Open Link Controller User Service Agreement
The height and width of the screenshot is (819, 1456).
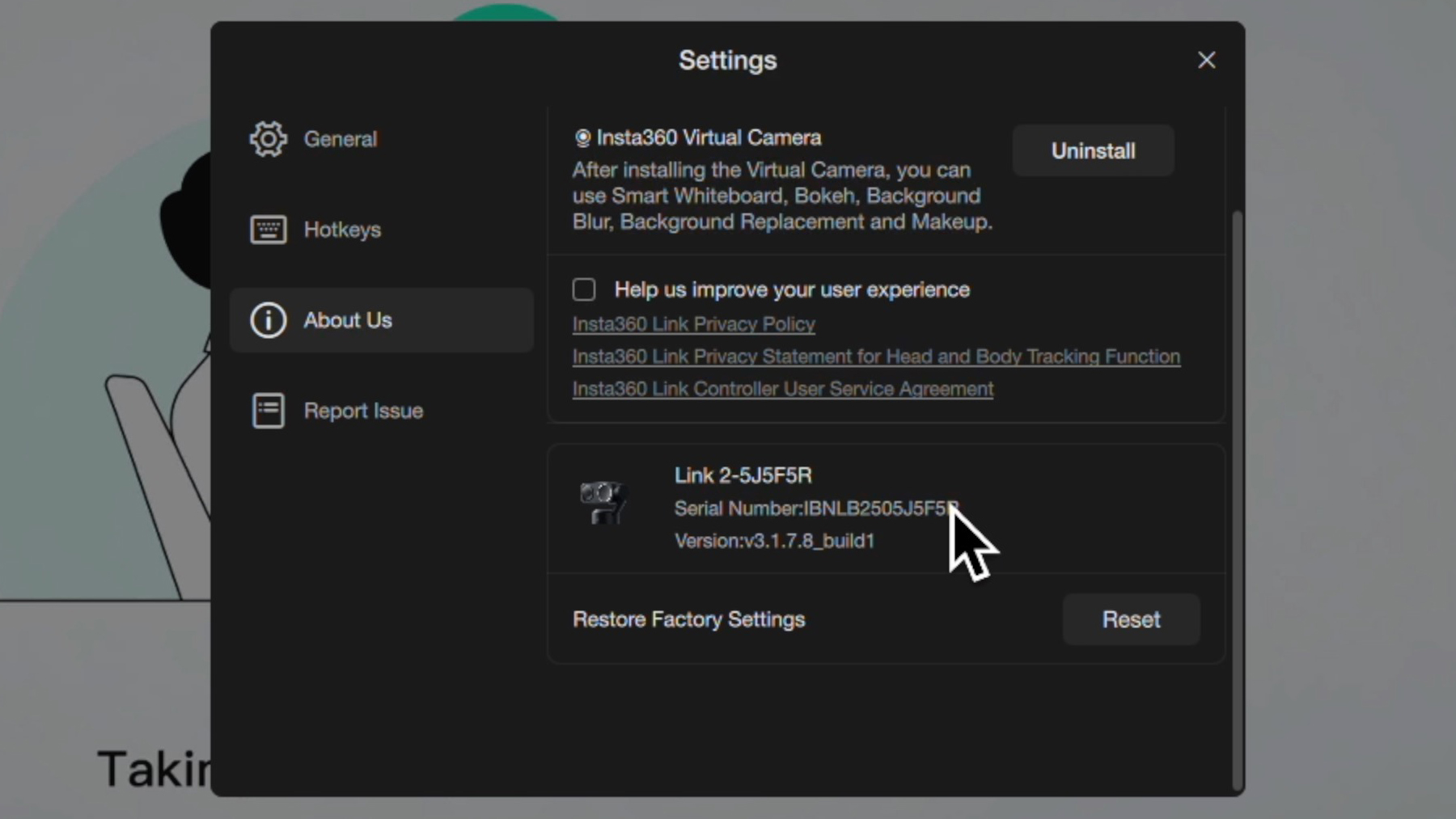pyautogui.click(x=783, y=389)
